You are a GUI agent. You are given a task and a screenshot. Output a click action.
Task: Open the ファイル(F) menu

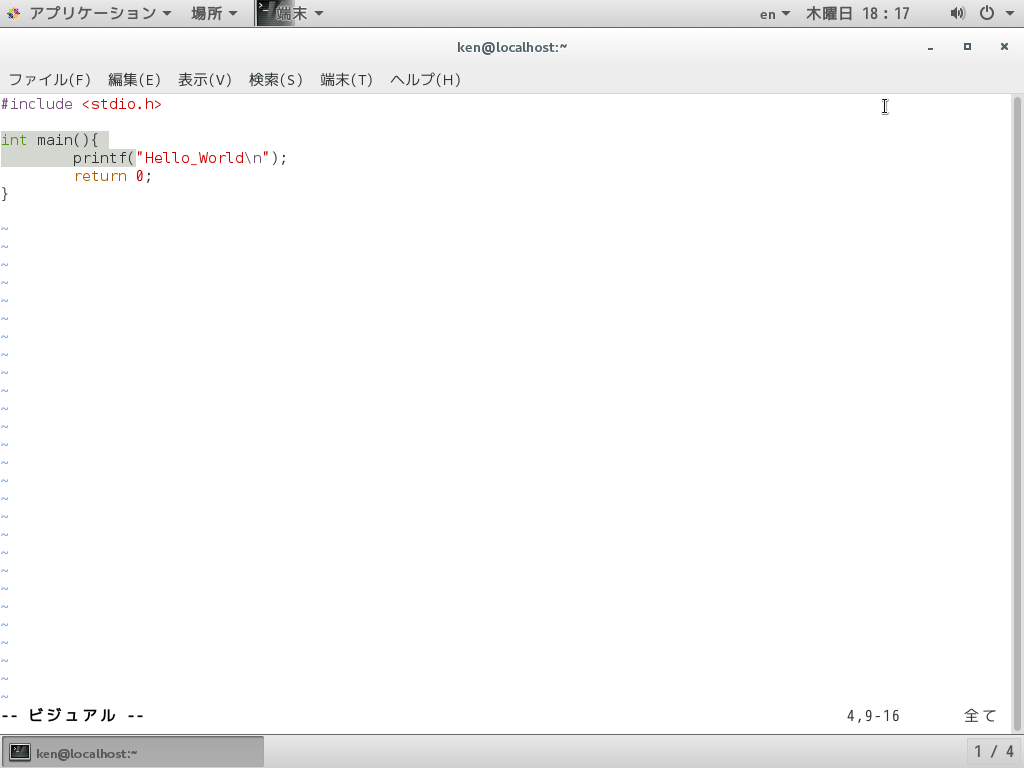pyautogui.click(x=50, y=80)
